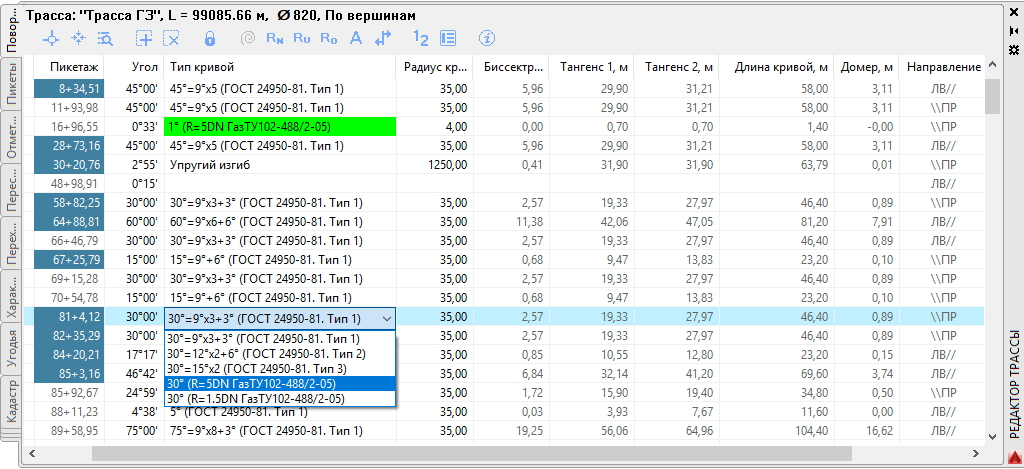Click the Rn radius toolbar icon

pos(275,38)
